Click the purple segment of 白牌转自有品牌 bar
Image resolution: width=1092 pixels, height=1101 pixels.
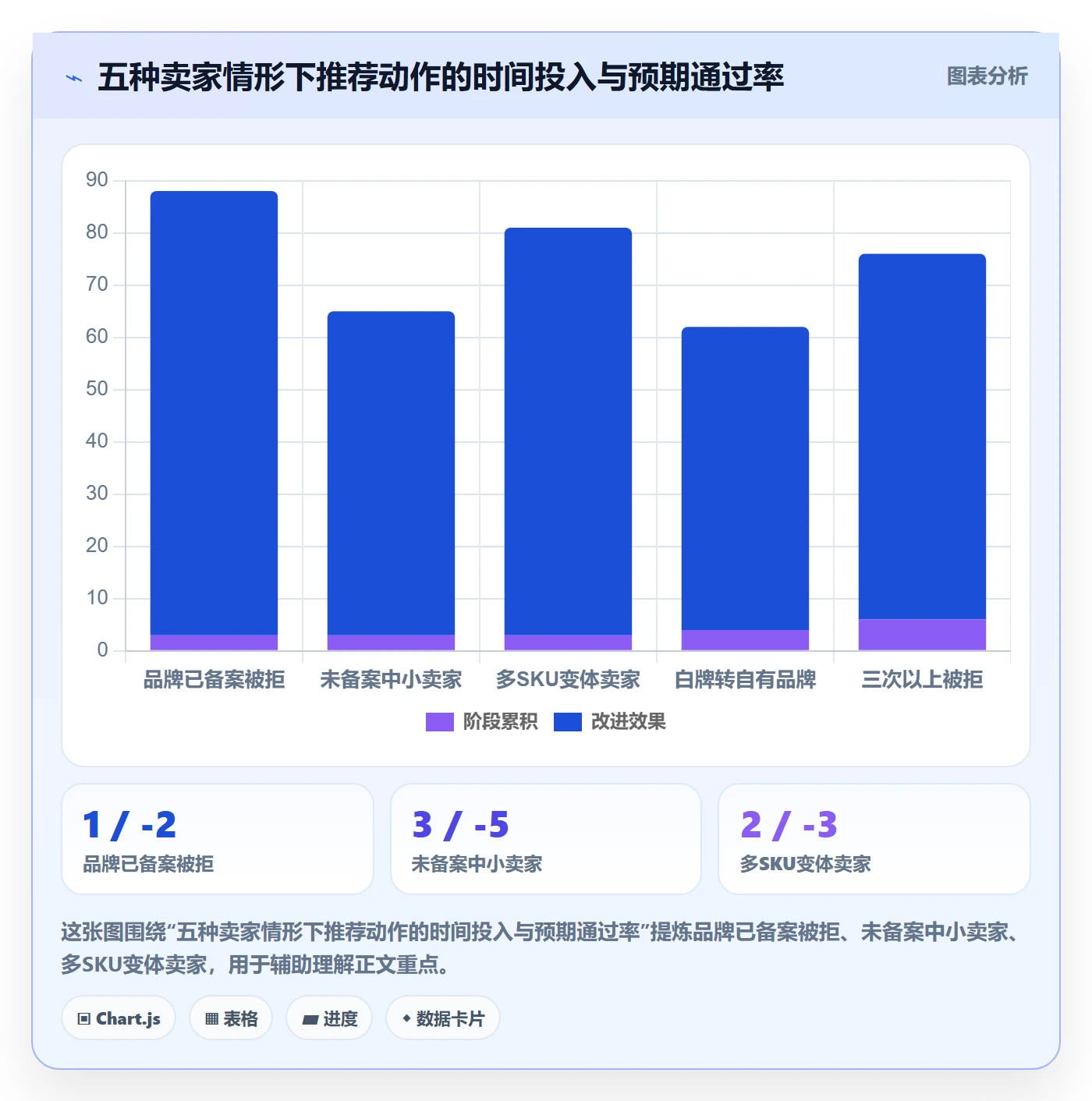point(745,640)
